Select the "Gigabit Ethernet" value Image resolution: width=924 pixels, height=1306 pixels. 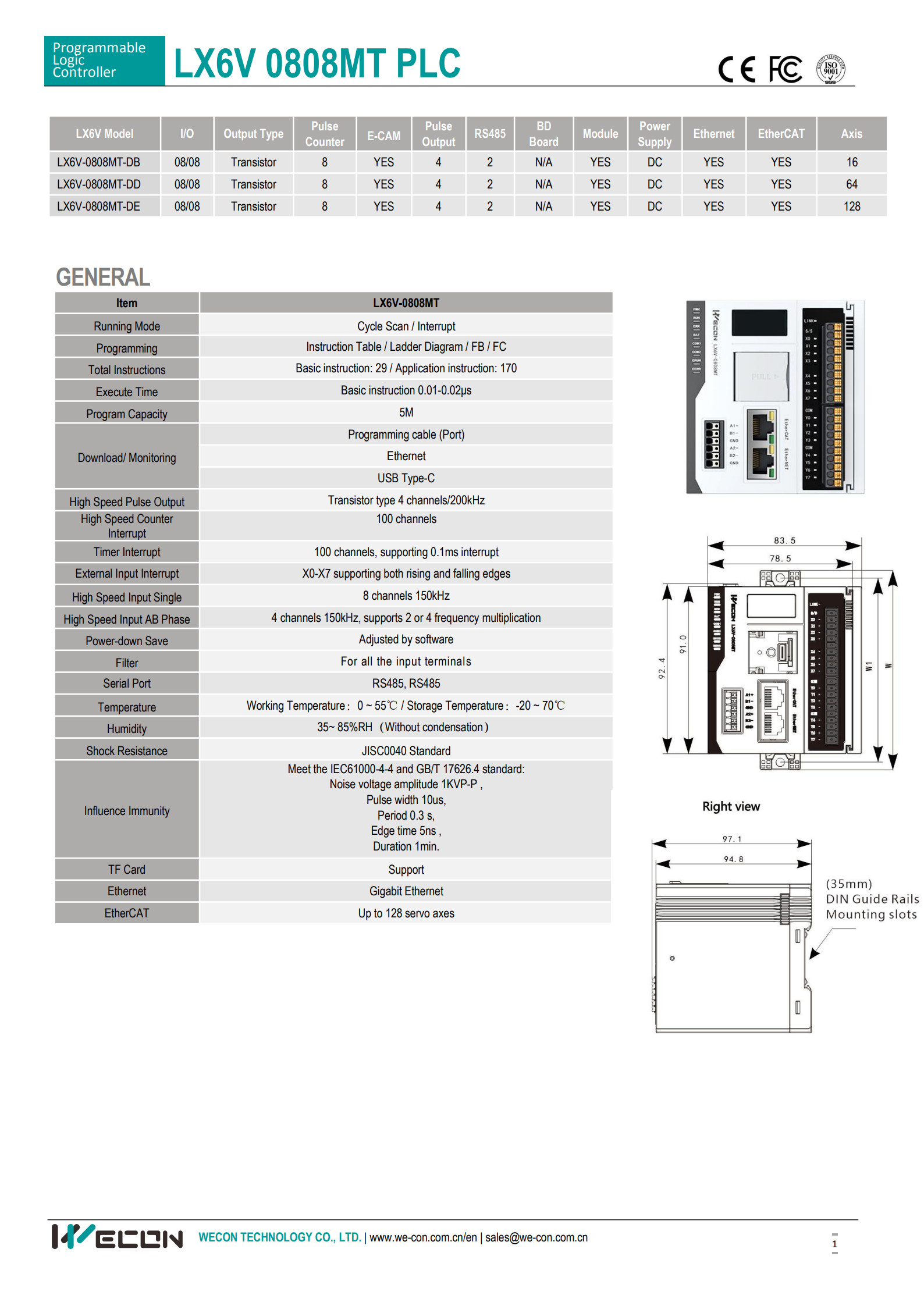406,891
